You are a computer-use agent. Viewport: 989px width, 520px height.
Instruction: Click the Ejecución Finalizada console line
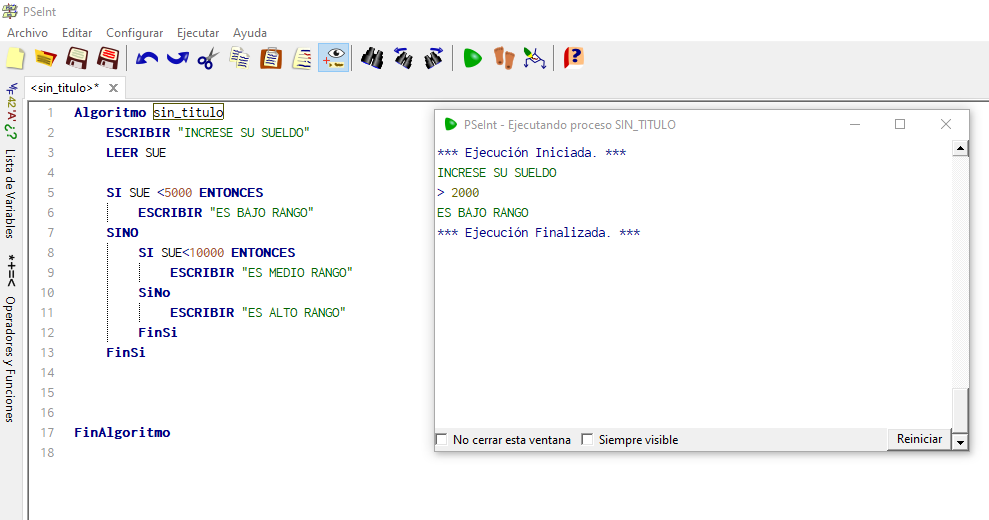pyautogui.click(x=539, y=233)
